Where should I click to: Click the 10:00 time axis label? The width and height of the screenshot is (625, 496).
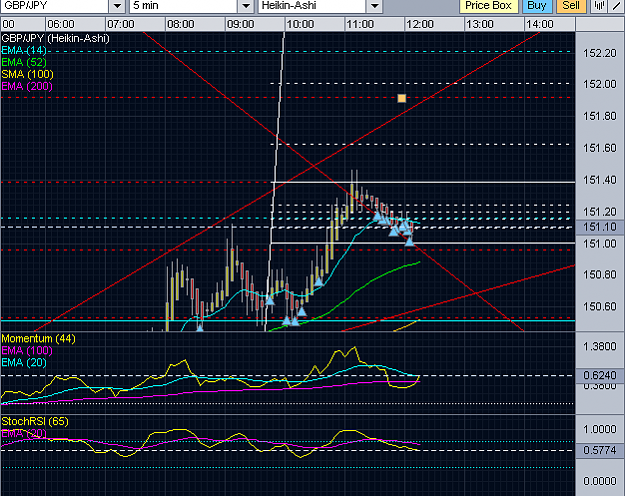click(x=300, y=24)
